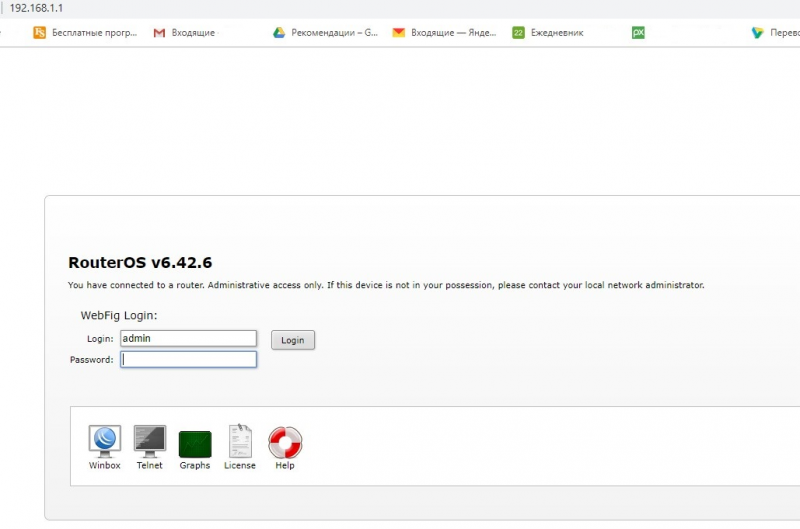Open the Gmail Входящие bookmark
The image size is (800, 529).
click(184, 33)
